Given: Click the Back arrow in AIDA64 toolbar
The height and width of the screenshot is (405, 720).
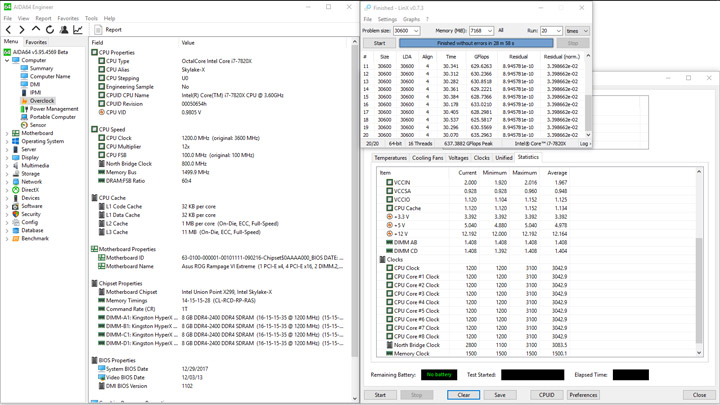Looking at the screenshot, I should tap(8, 30).
